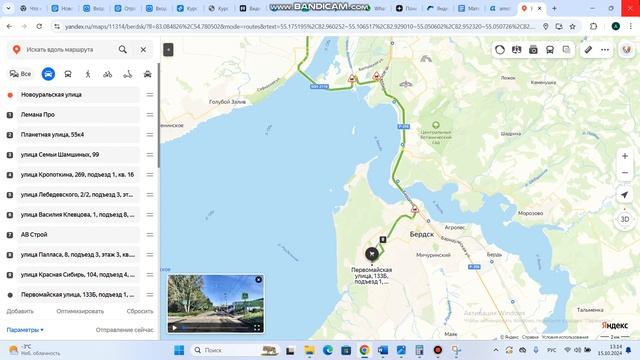
Task: Click the Бердск city label
Action: tap(422, 234)
